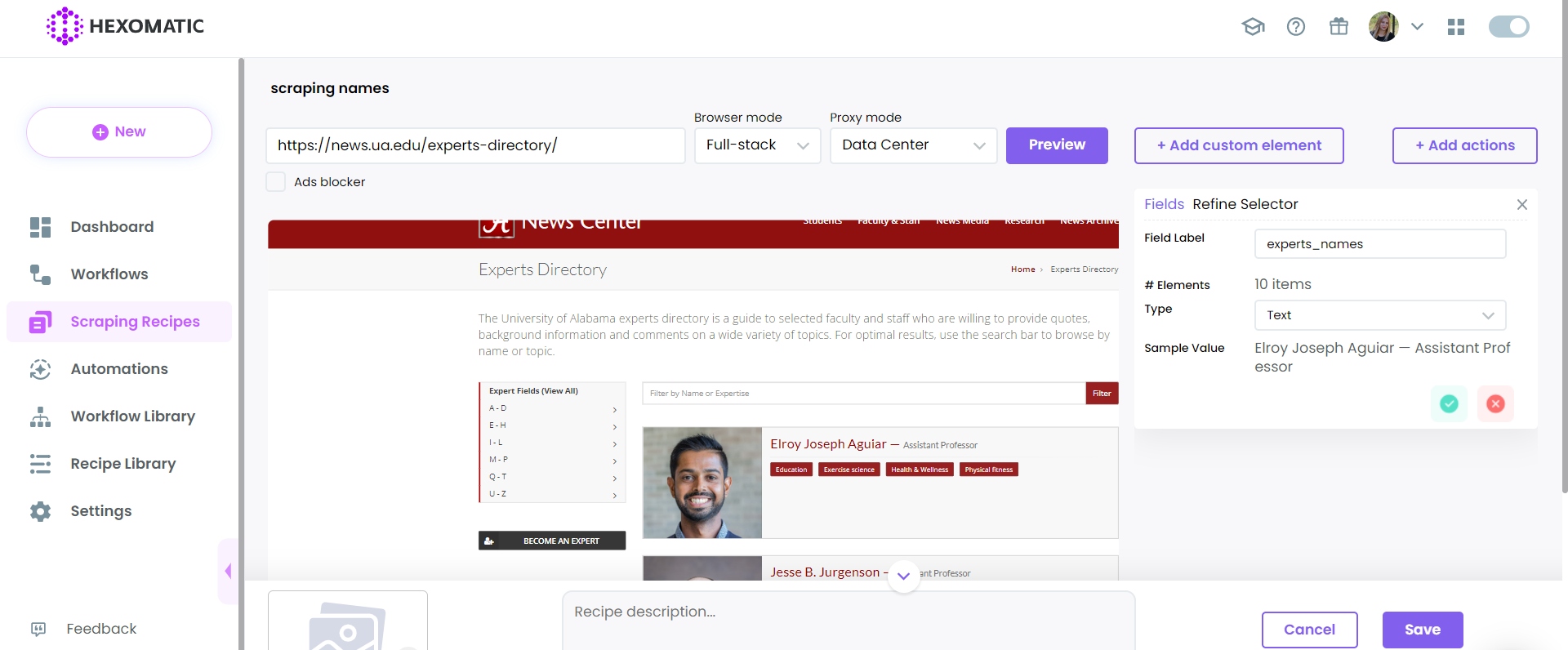
Task: Open the help question mark icon
Action: click(1295, 27)
